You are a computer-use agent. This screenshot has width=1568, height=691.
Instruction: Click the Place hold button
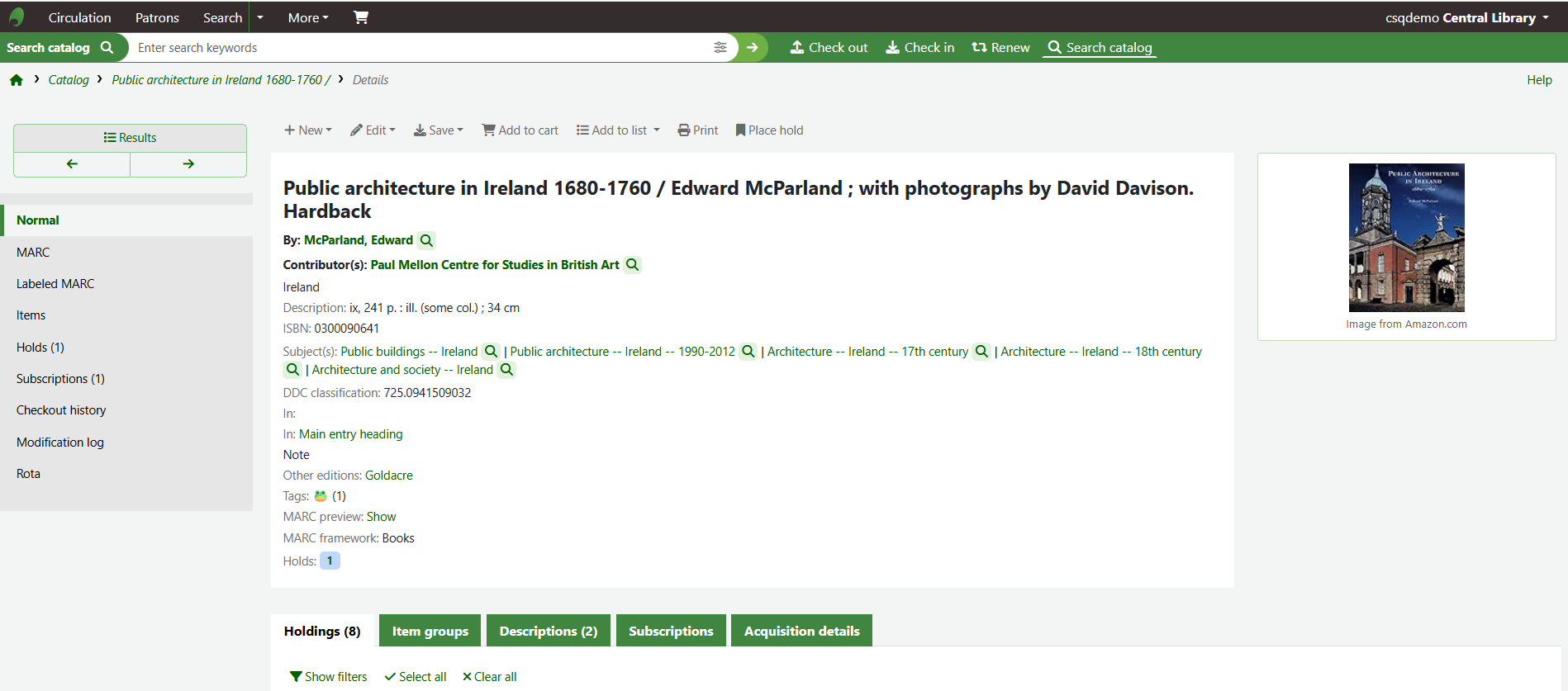coord(769,130)
